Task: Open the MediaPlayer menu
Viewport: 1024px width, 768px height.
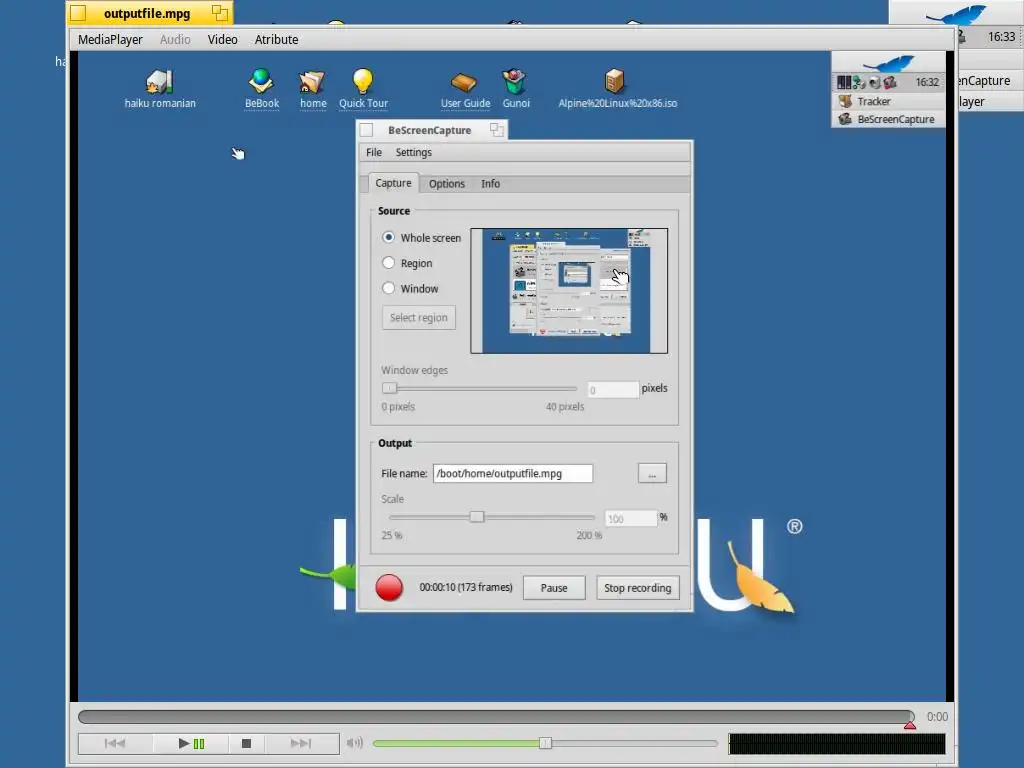Action: (x=110, y=39)
